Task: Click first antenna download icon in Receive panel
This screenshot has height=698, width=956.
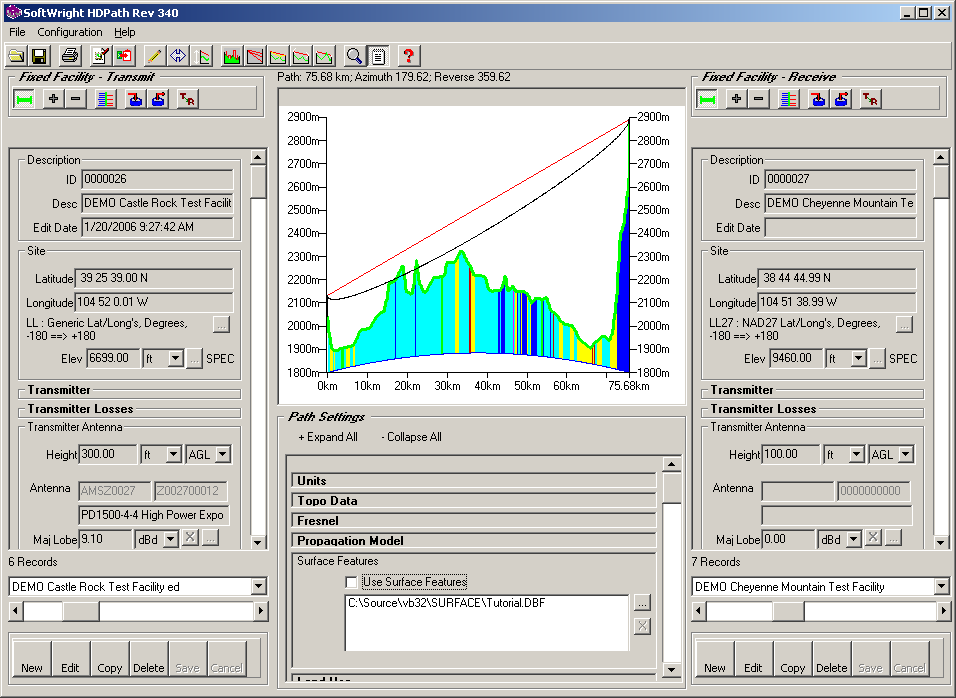Action: 818,99
